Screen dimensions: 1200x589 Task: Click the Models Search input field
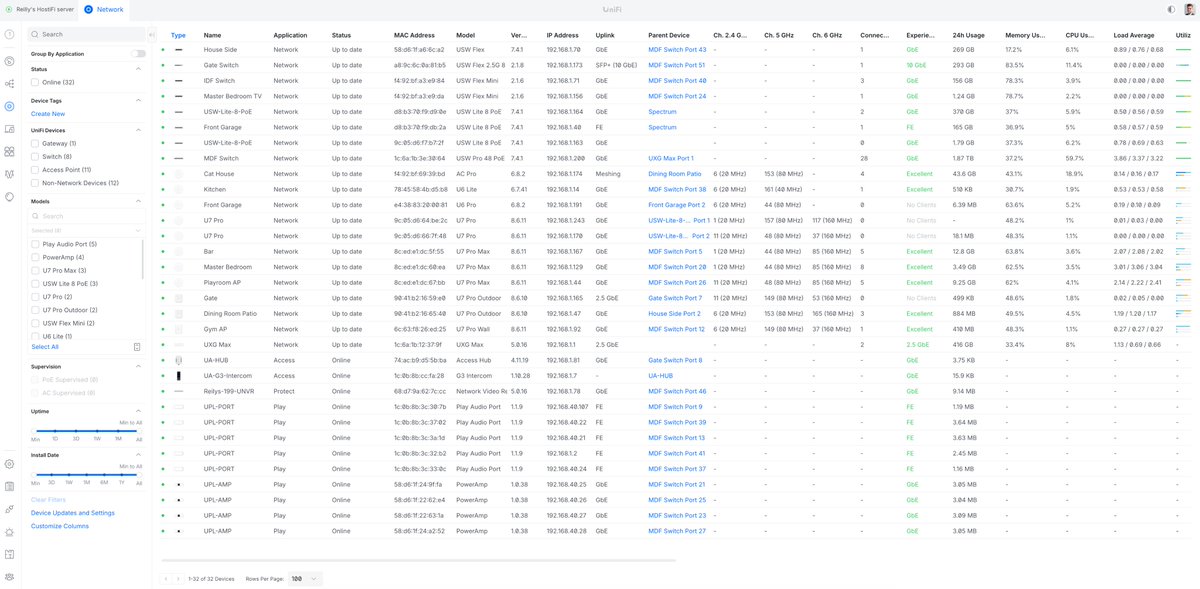click(87, 216)
